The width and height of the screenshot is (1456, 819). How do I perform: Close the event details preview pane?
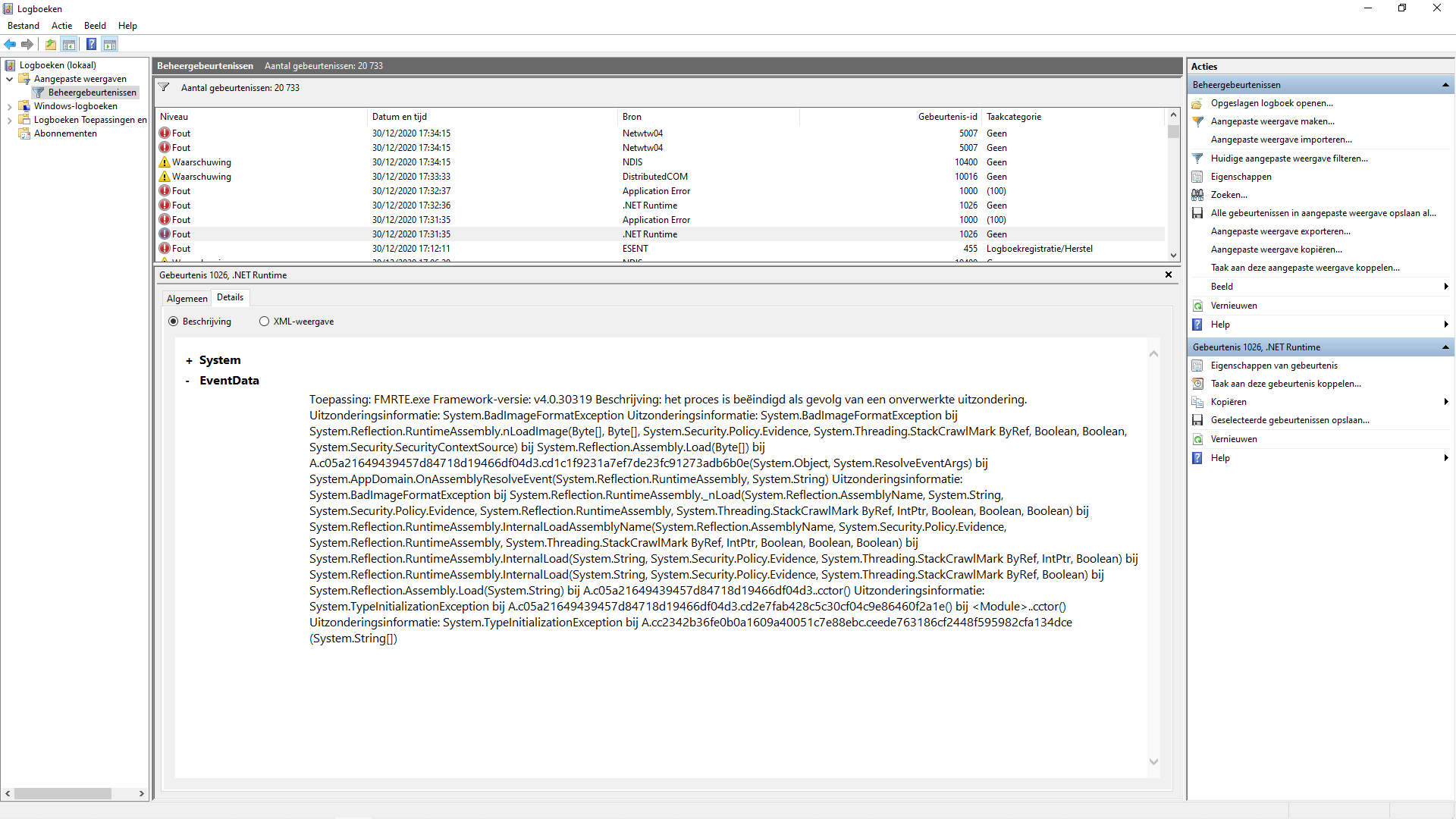(1169, 275)
